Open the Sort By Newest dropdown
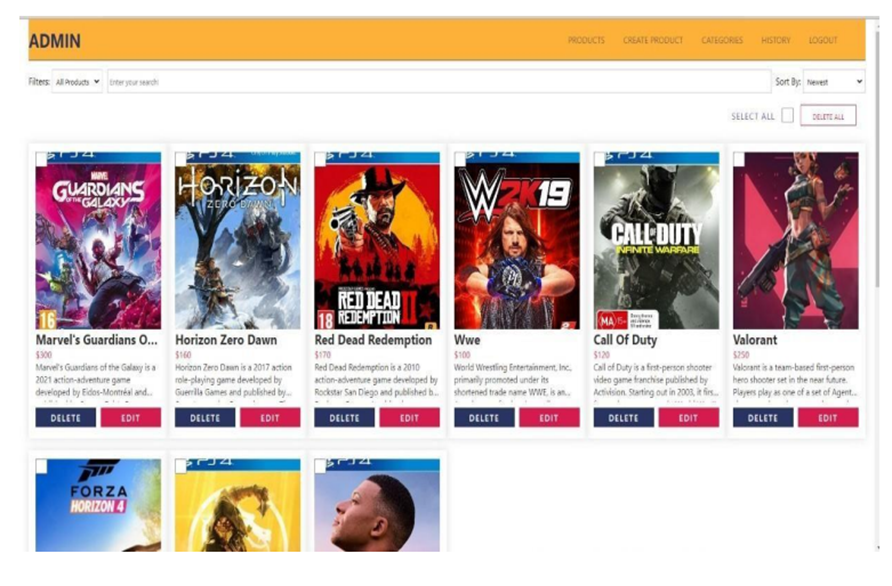The height and width of the screenshot is (586, 892). [833, 82]
